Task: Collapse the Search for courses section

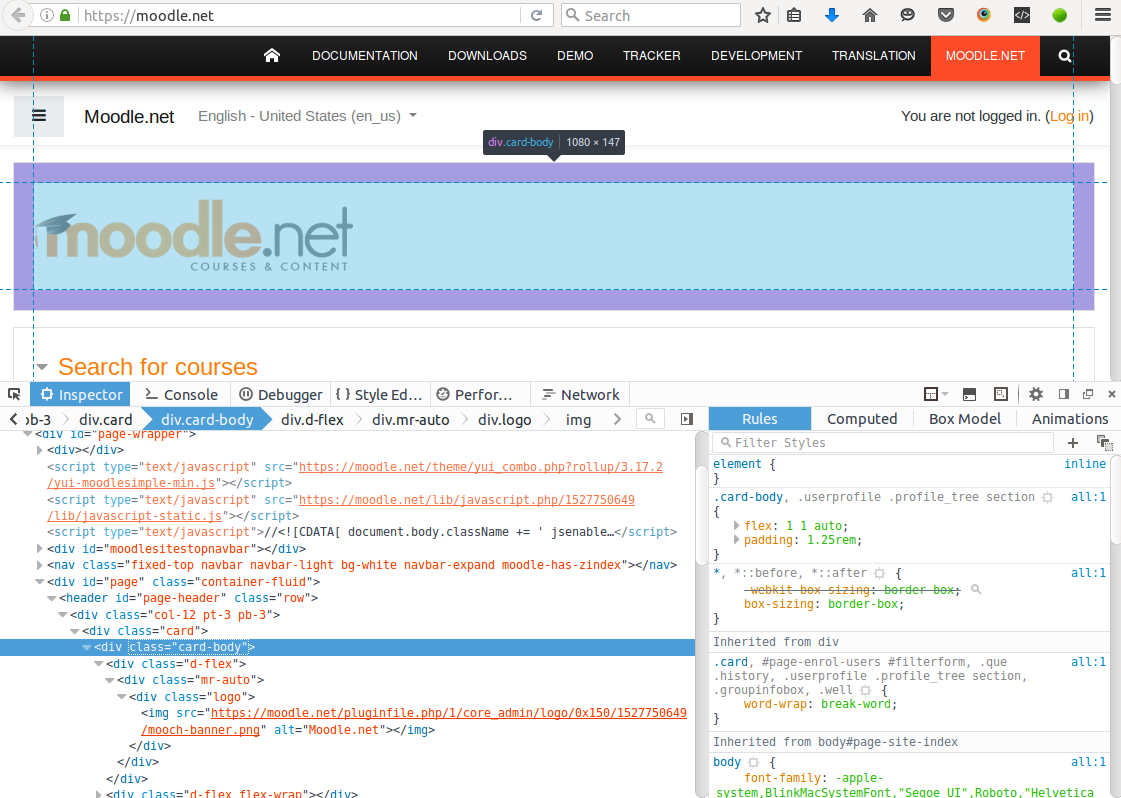Action: click(x=42, y=368)
